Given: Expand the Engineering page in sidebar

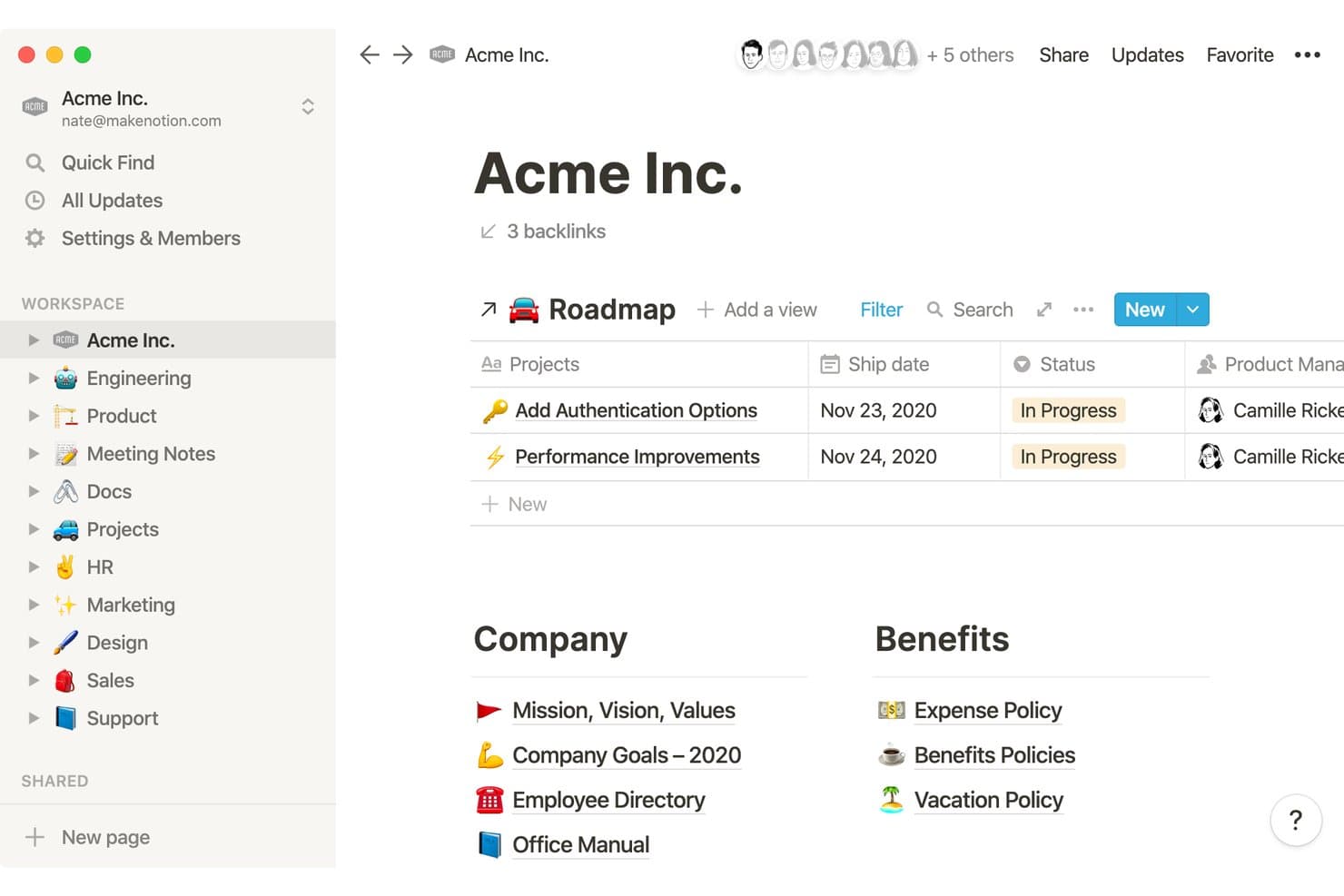Looking at the screenshot, I should (x=34, y=378).
